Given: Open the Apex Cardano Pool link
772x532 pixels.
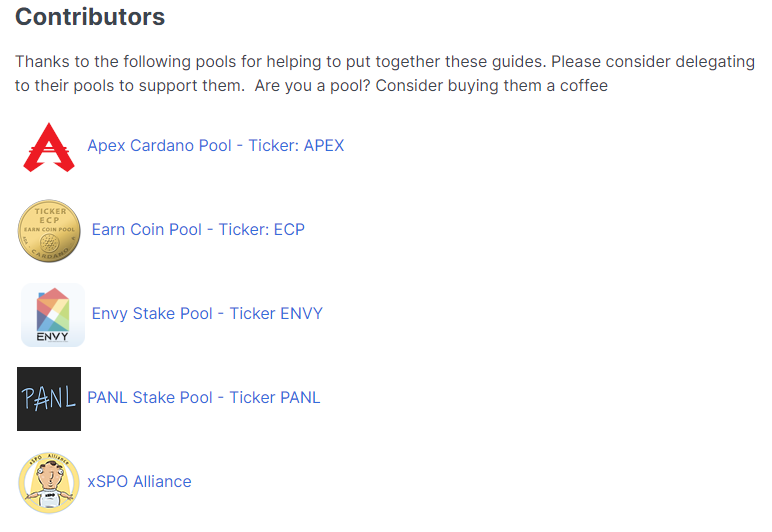Looking at the screenshot, I should [x=216, y=146].
